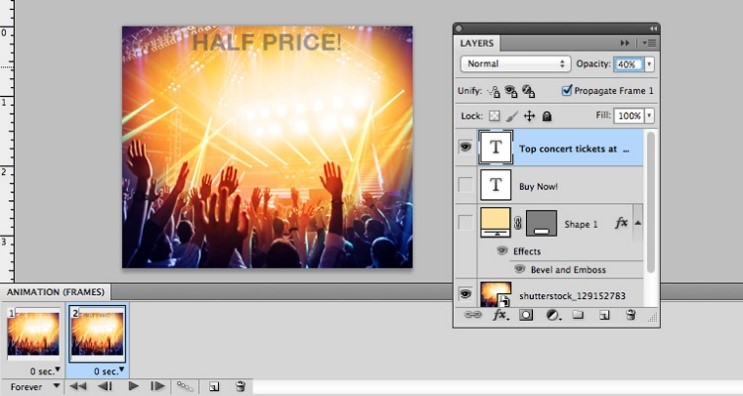
Task: Click the Layers panel expand double-arrow icon
Action: coord(625,43)
